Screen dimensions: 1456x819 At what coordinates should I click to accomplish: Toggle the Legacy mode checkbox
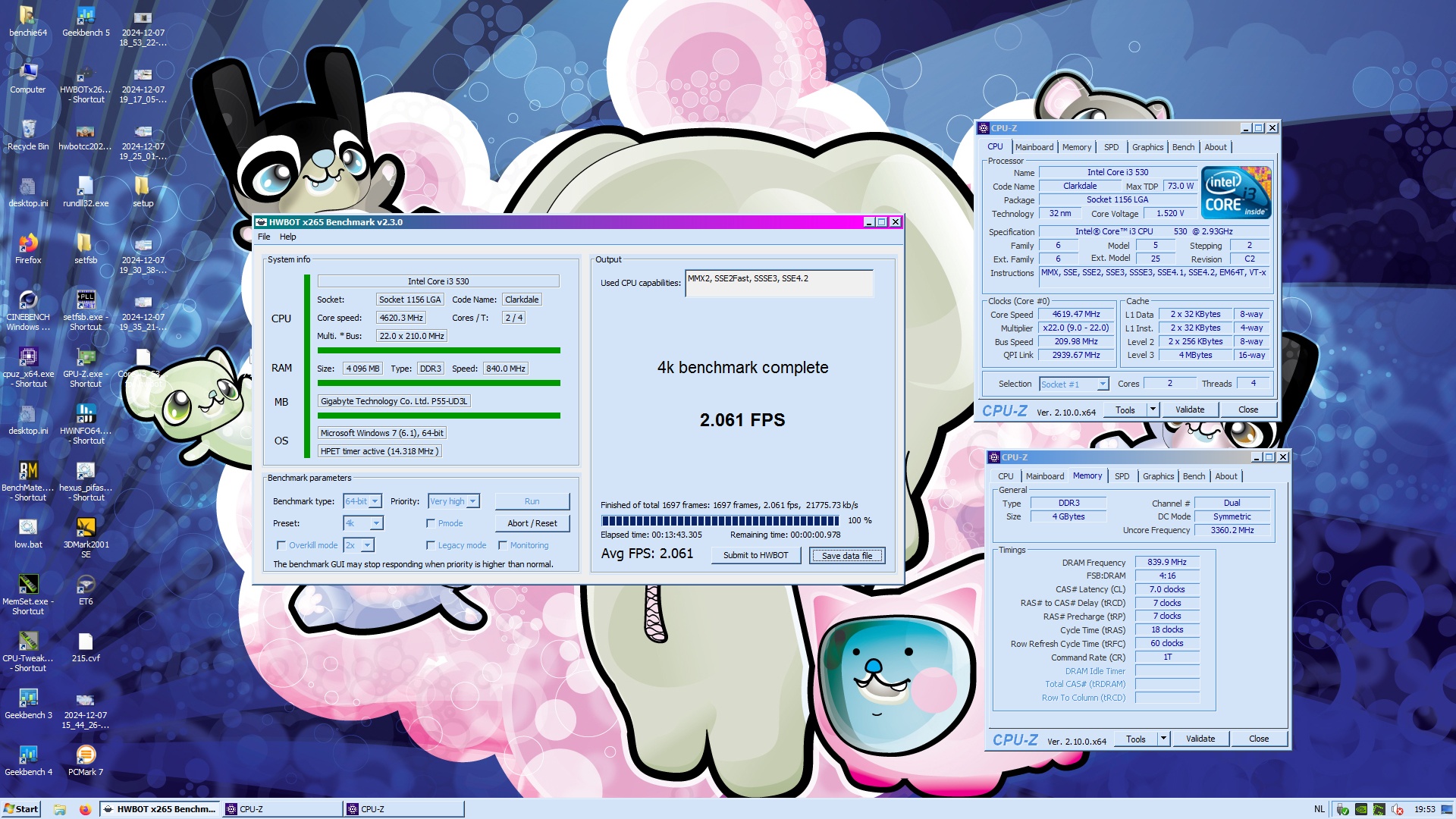(431, 545)
